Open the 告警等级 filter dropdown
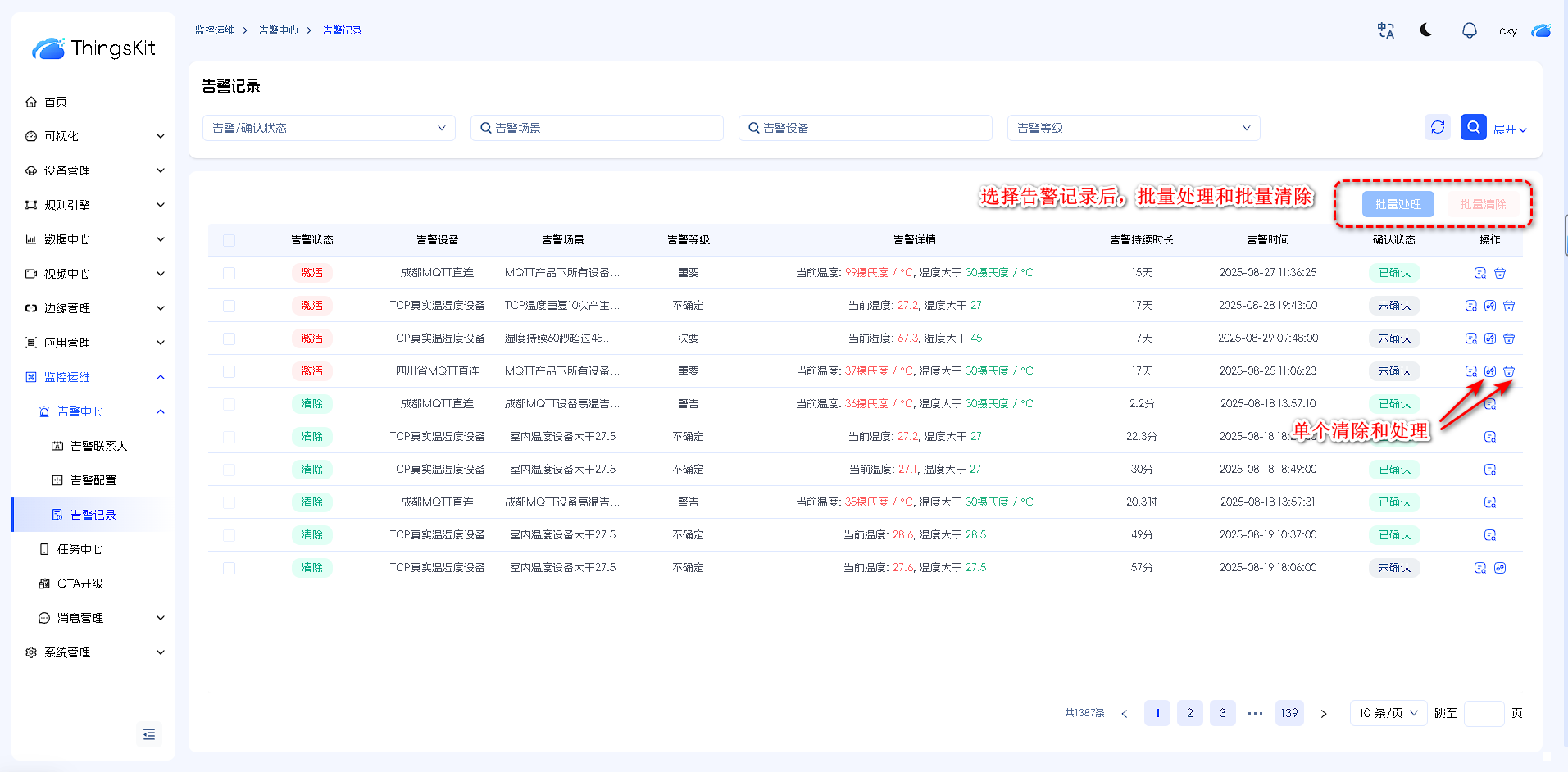Viewport: 1568px width, 772px height. click(1133, 128)
